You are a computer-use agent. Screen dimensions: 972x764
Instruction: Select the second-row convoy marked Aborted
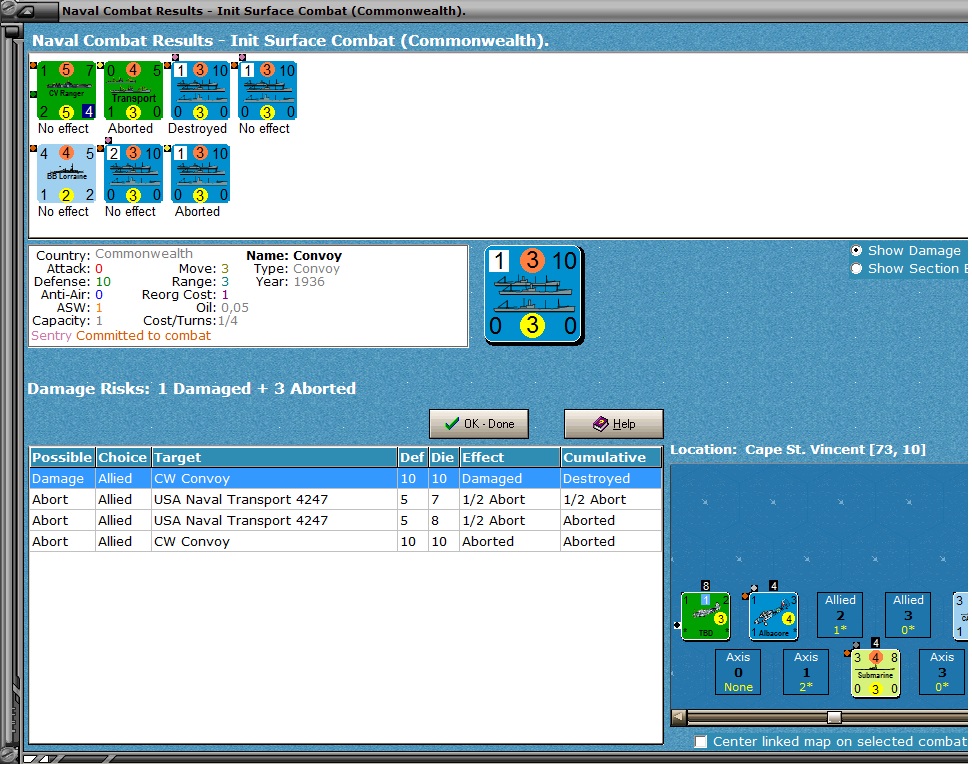(x=200, y=174)
